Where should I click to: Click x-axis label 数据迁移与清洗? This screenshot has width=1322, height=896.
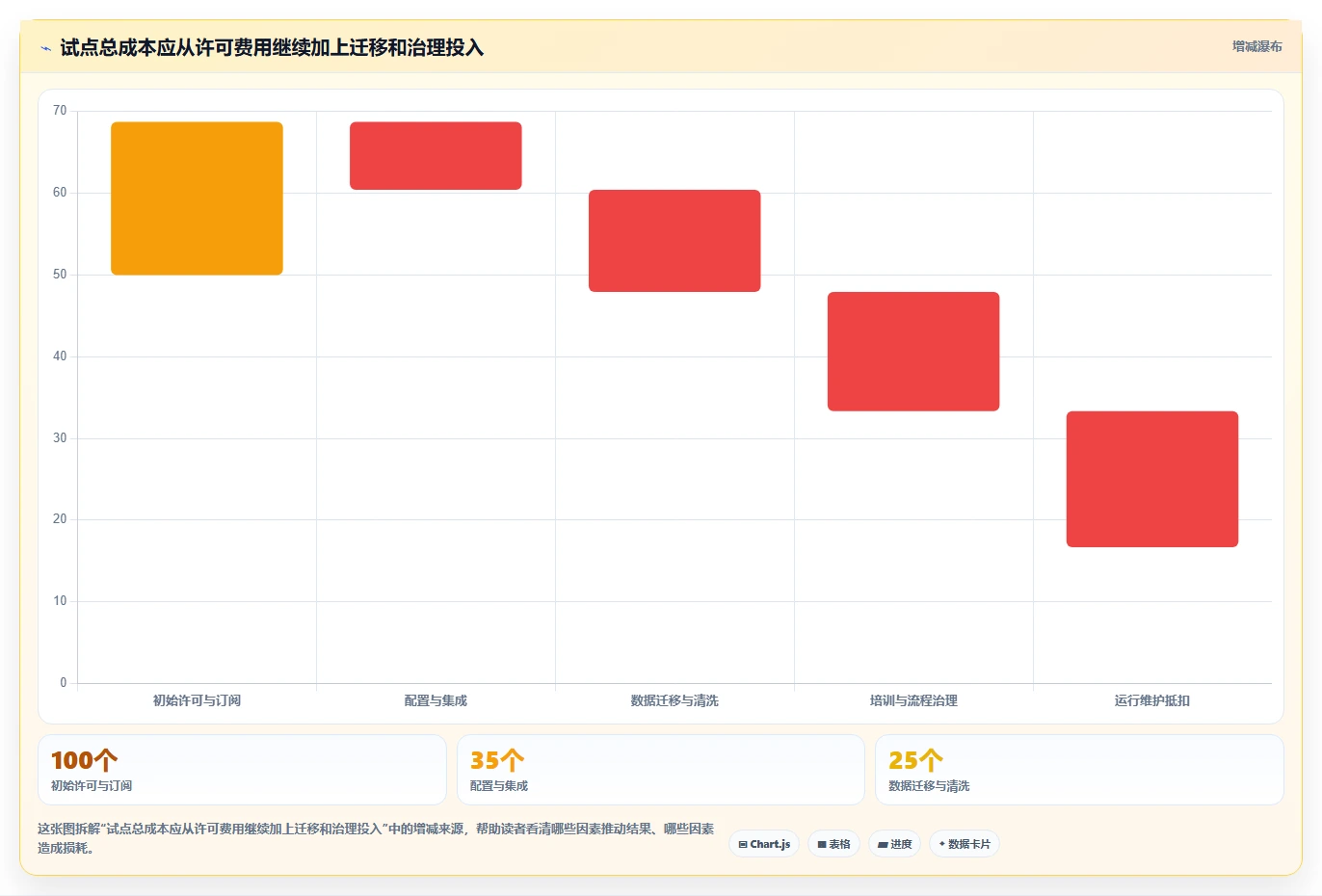[x=674, y=700]
